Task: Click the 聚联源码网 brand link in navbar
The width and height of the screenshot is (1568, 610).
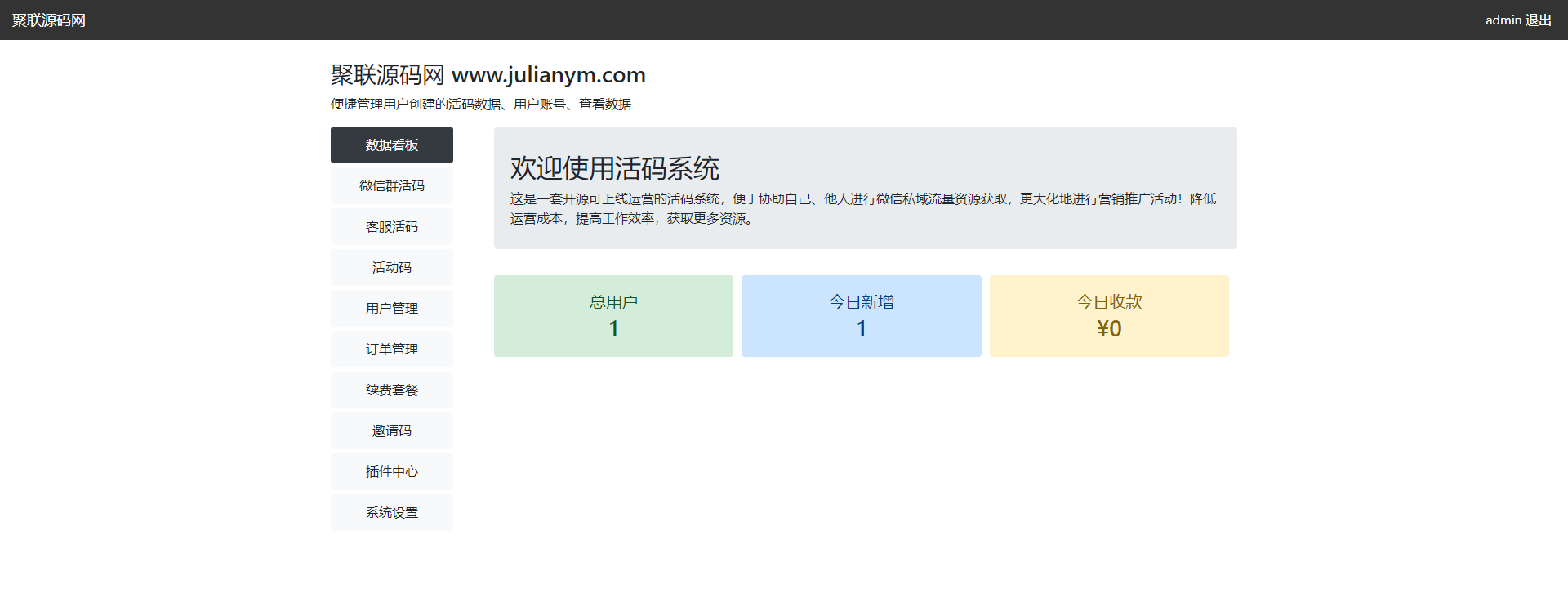Action: point(49,20)
